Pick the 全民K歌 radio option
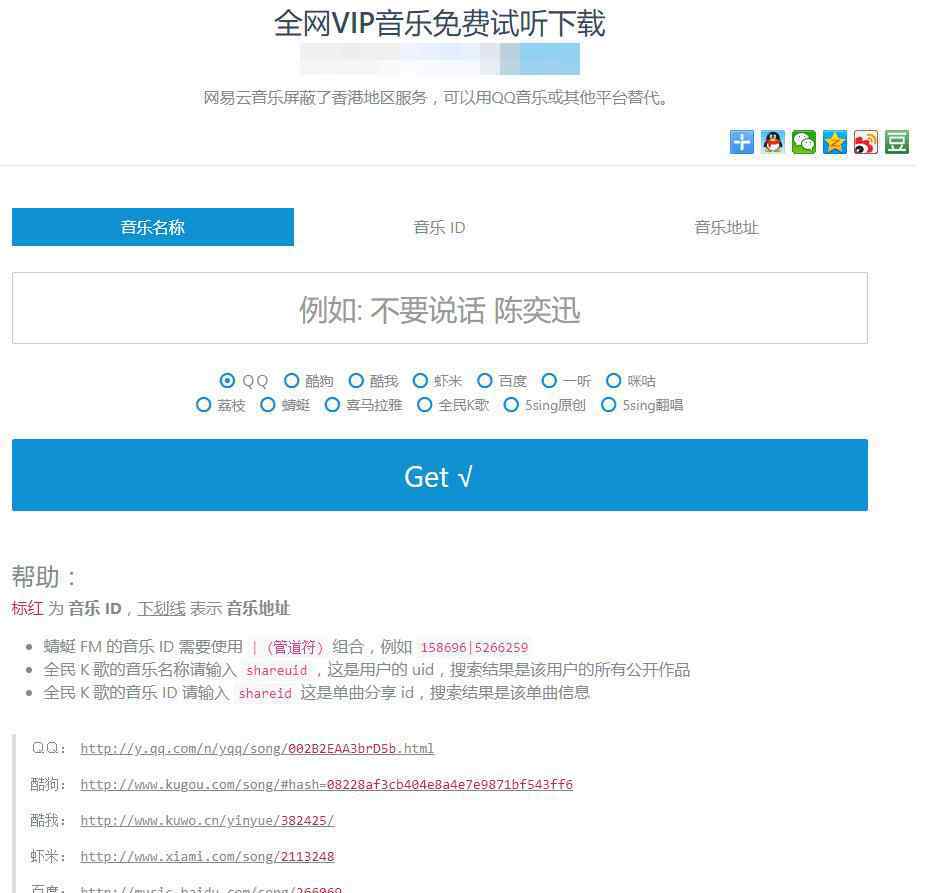This screenshot has width=932, height=893. (424, 405)
